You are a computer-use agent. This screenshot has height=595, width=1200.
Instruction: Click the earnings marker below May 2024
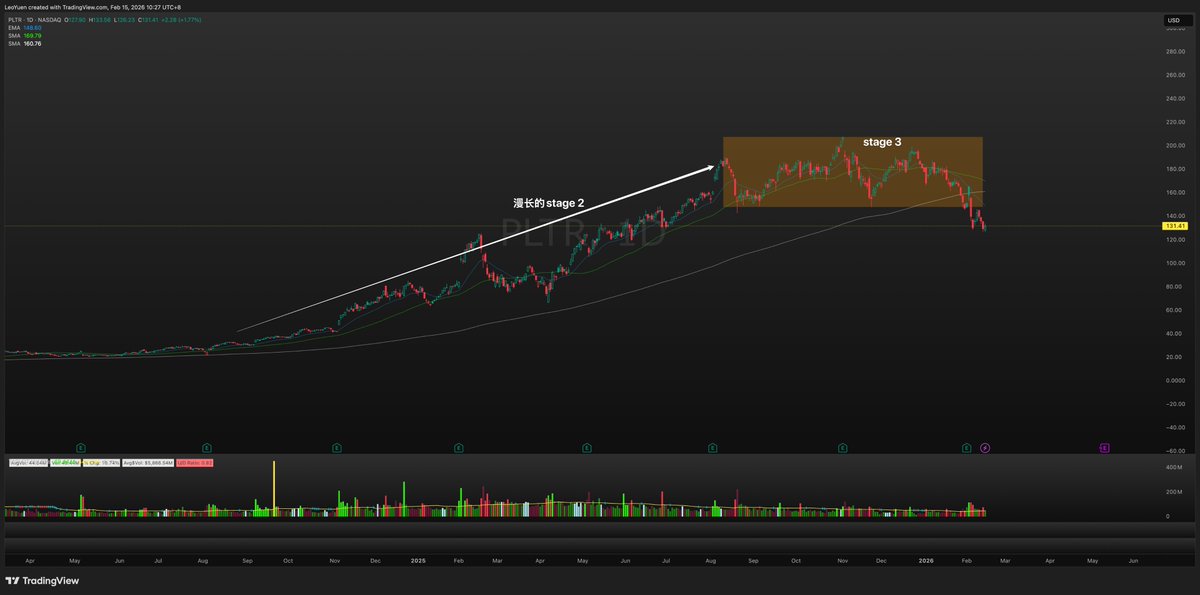[81, 448]
